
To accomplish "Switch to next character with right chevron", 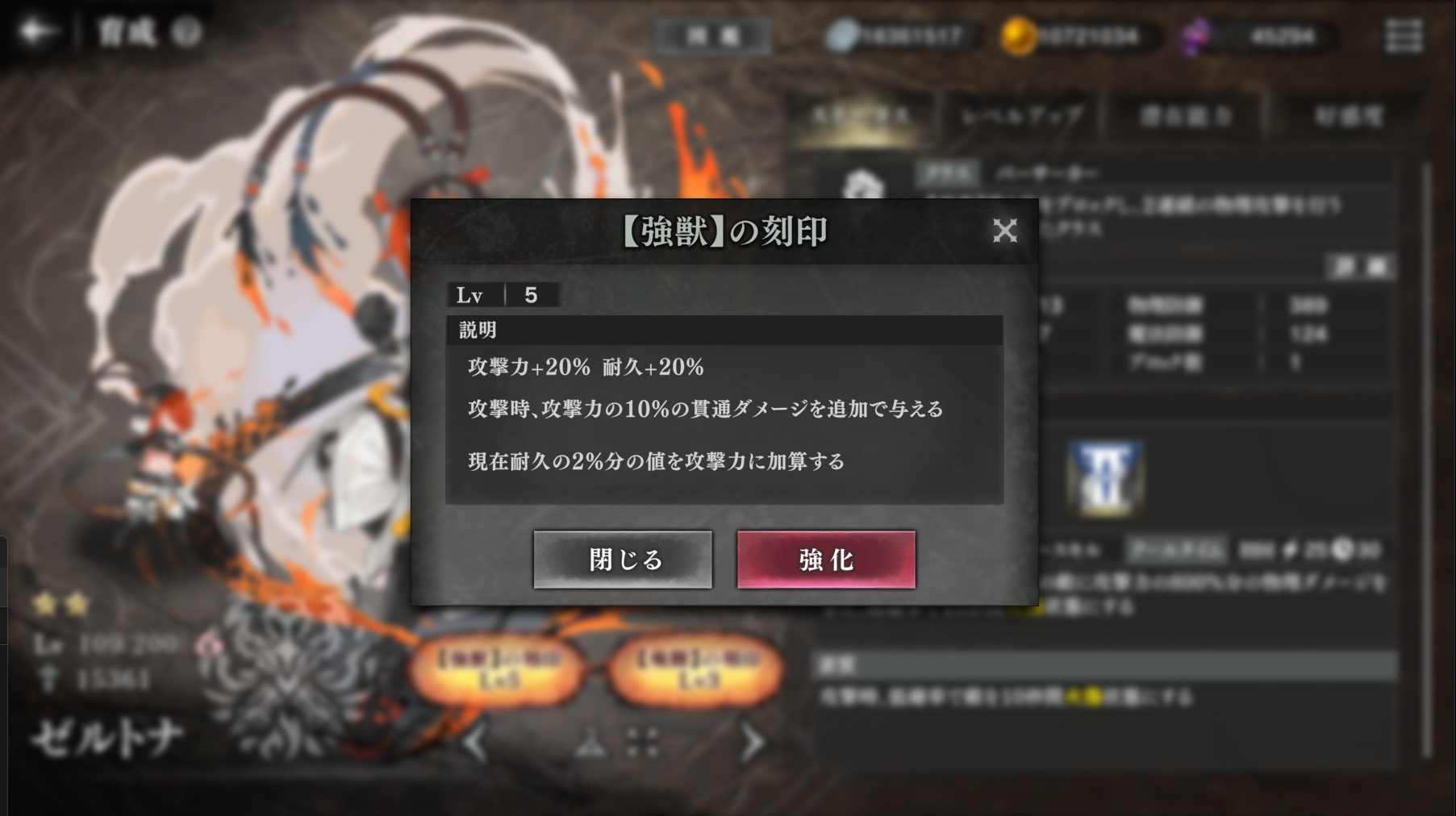I will coord(751,742).
